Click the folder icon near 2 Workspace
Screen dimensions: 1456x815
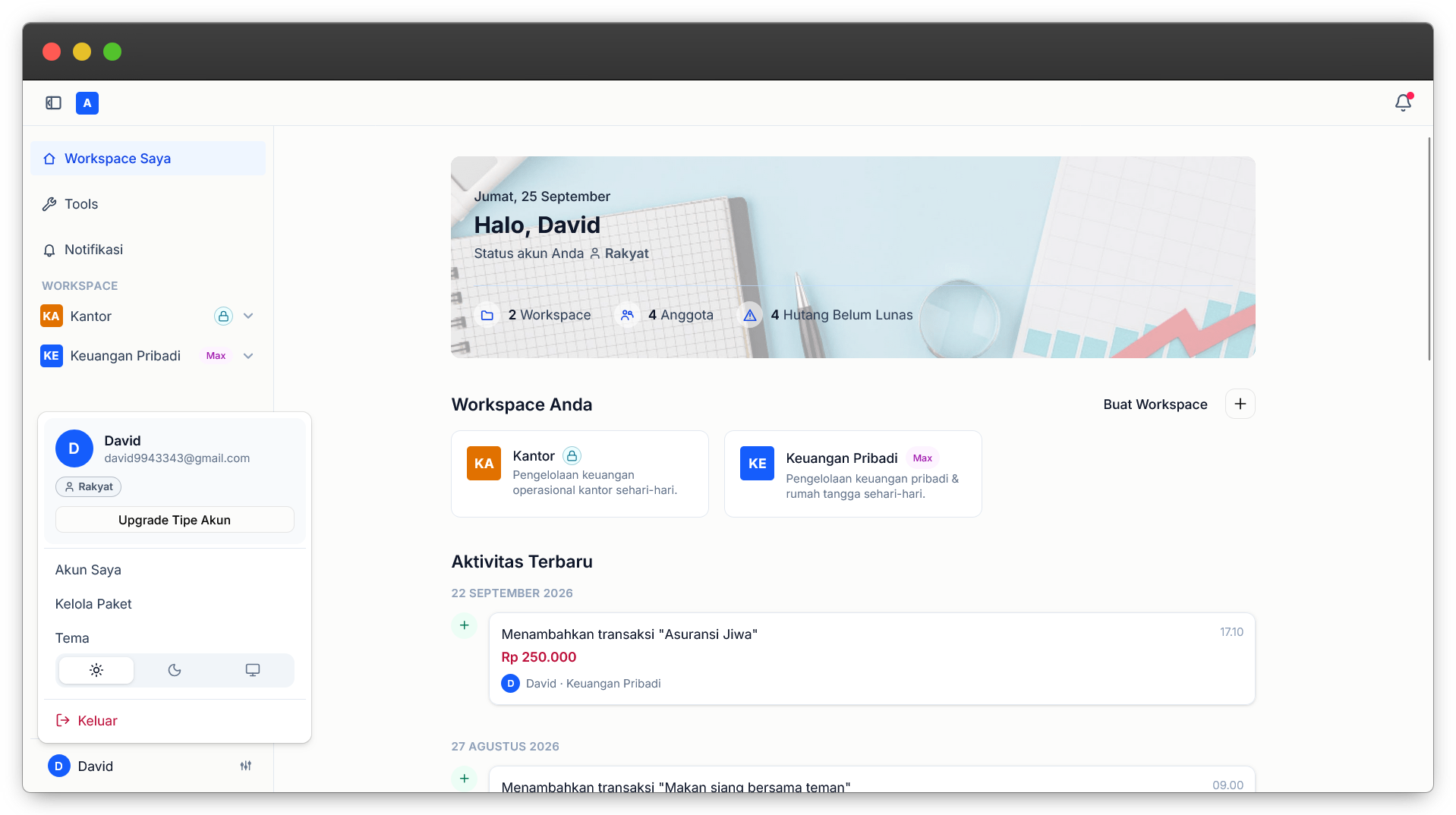487,315
